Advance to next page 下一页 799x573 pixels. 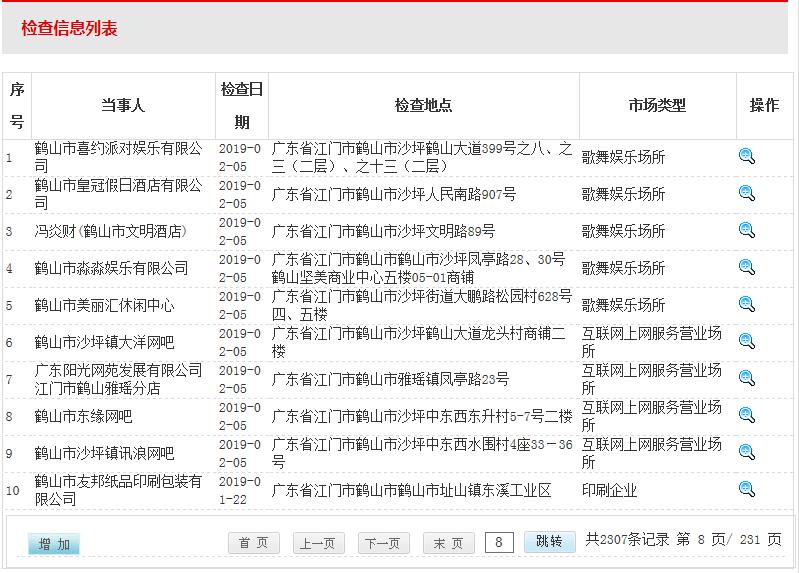point(383,543)
